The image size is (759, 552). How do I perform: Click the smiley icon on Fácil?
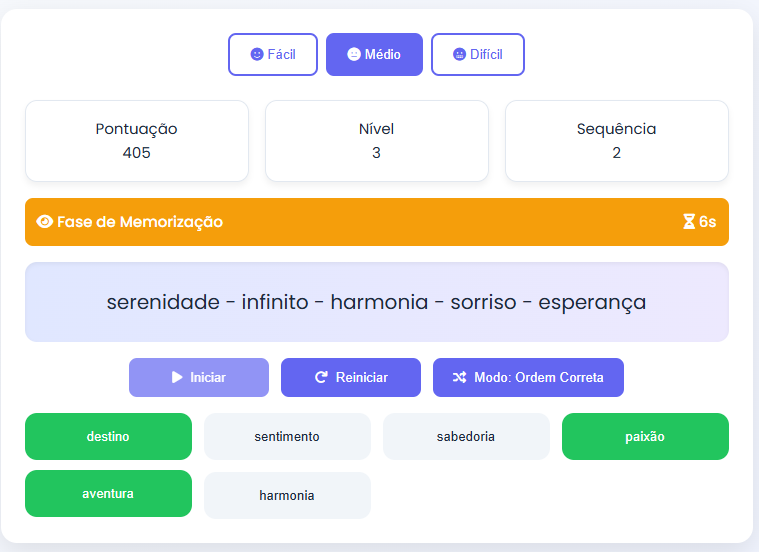257,55
